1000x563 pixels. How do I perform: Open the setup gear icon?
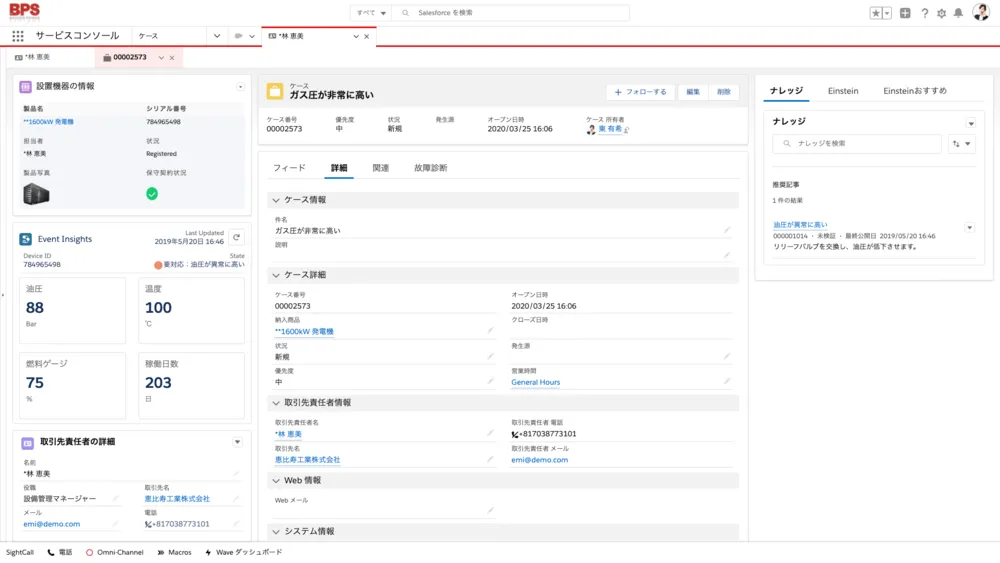coord(941,13)
